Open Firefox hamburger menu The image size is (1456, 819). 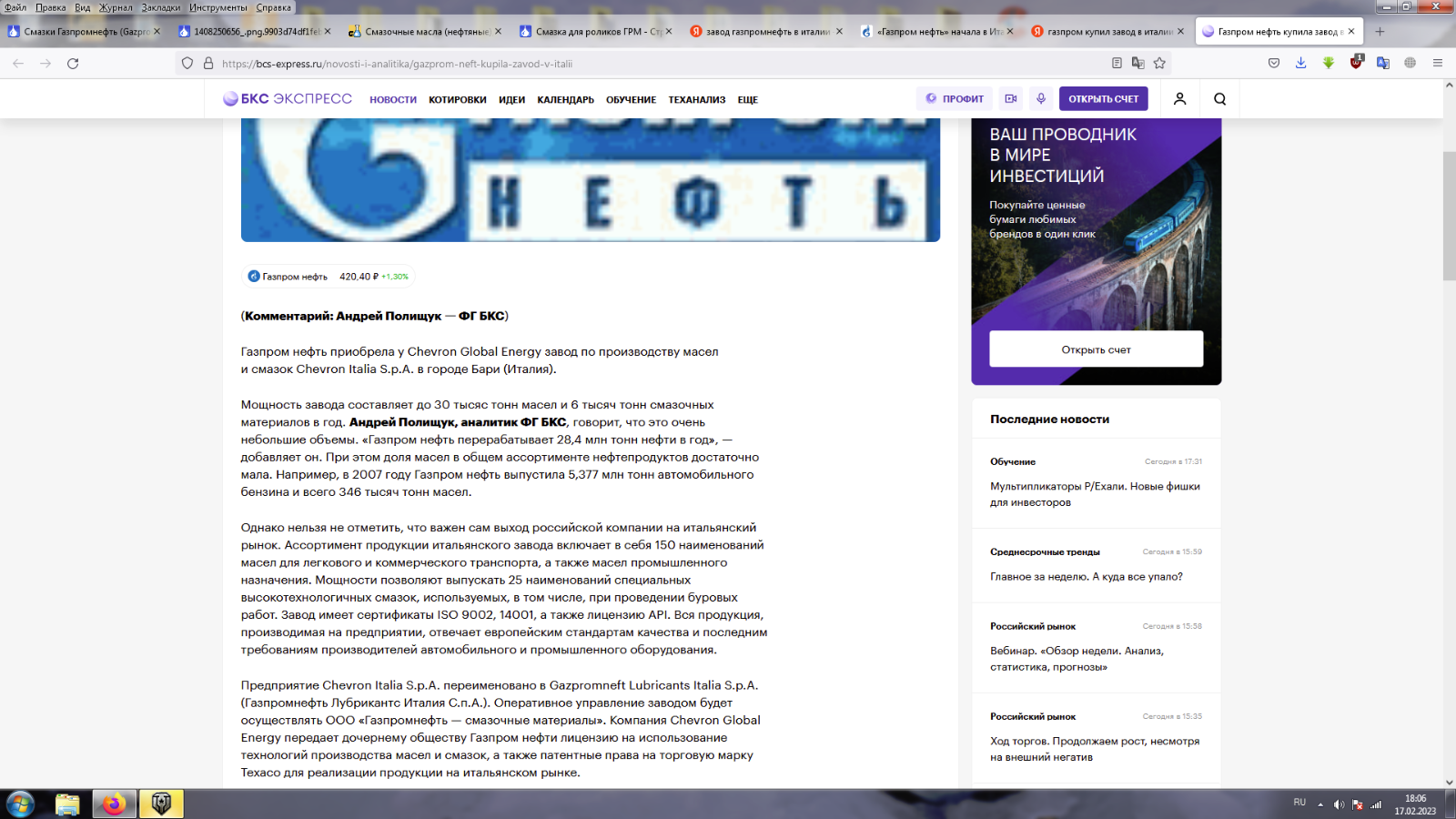click(x=1438, y=64)
